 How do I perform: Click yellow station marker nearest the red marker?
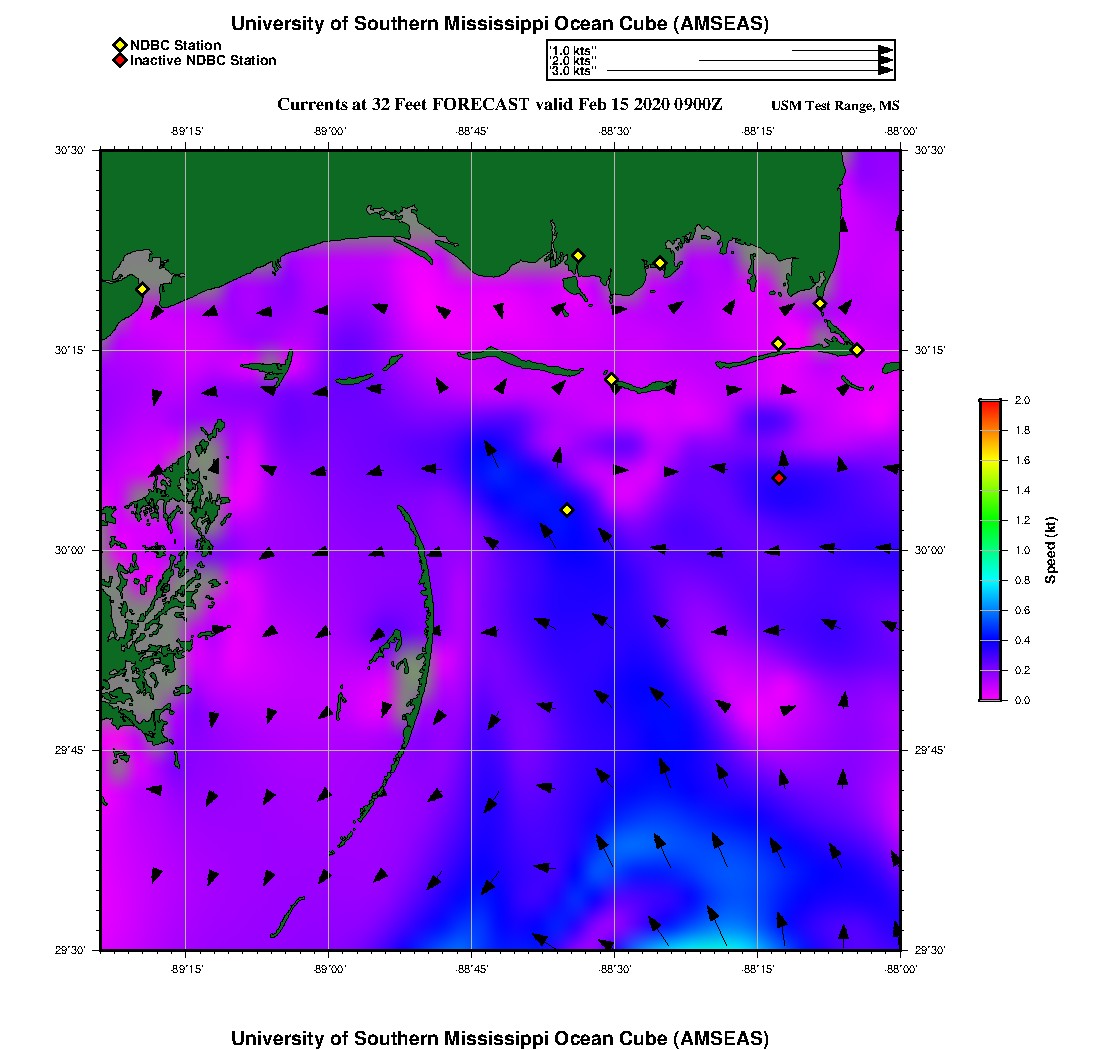(778, 344)
